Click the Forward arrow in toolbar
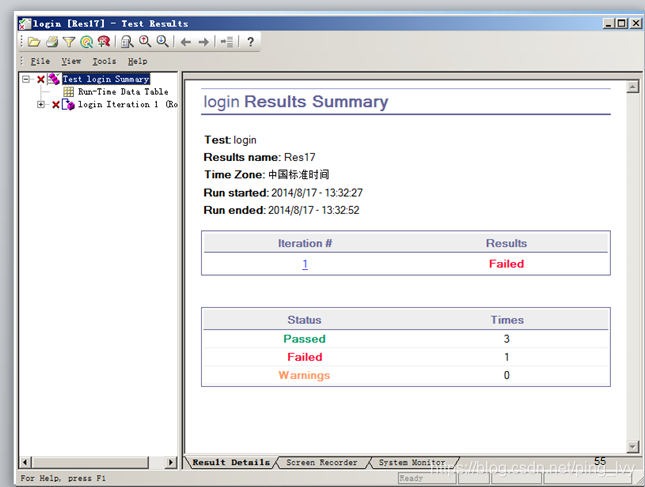The height and width of the screenshot is (487, 645). 204,42
